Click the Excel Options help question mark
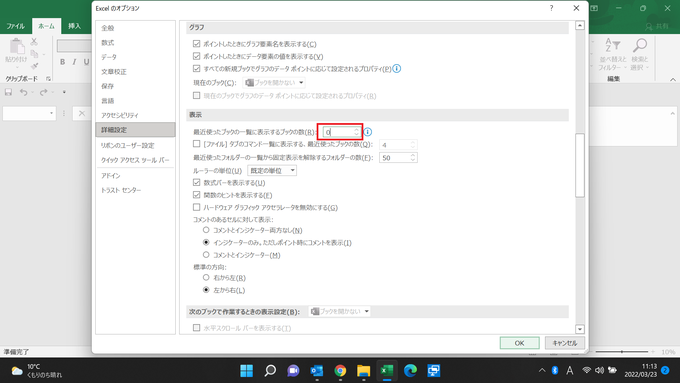Screen dimensions: 680x383 point(551,8)
